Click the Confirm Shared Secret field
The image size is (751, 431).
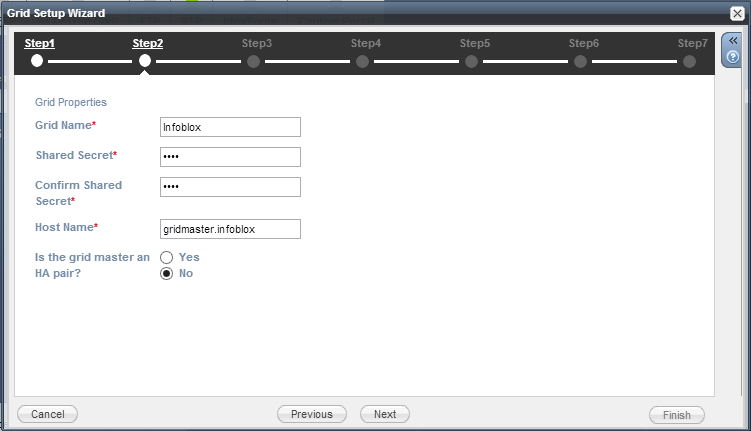[x=230, y=187]
